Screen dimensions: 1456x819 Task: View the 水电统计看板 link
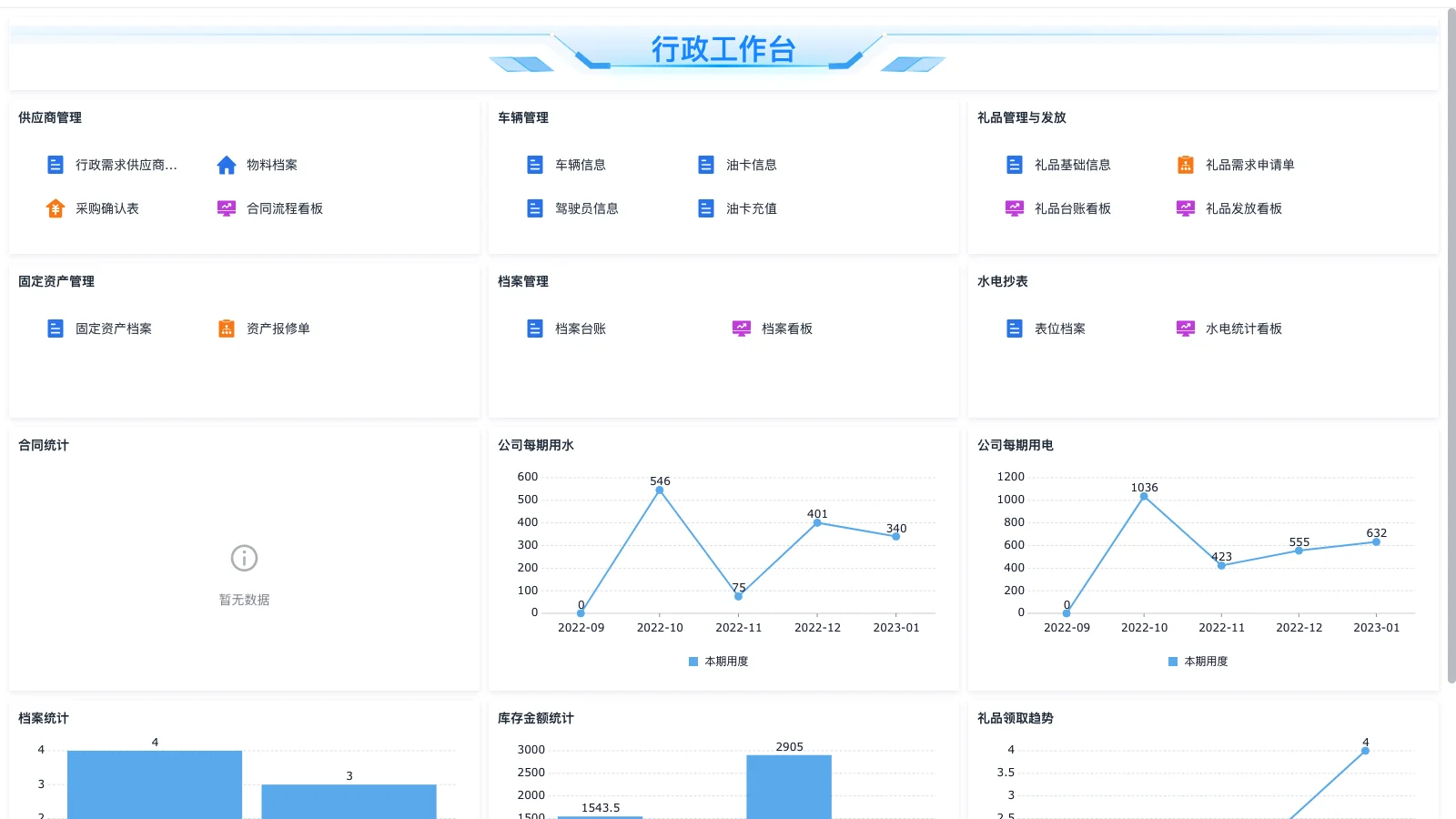(x=1244, y=329)
